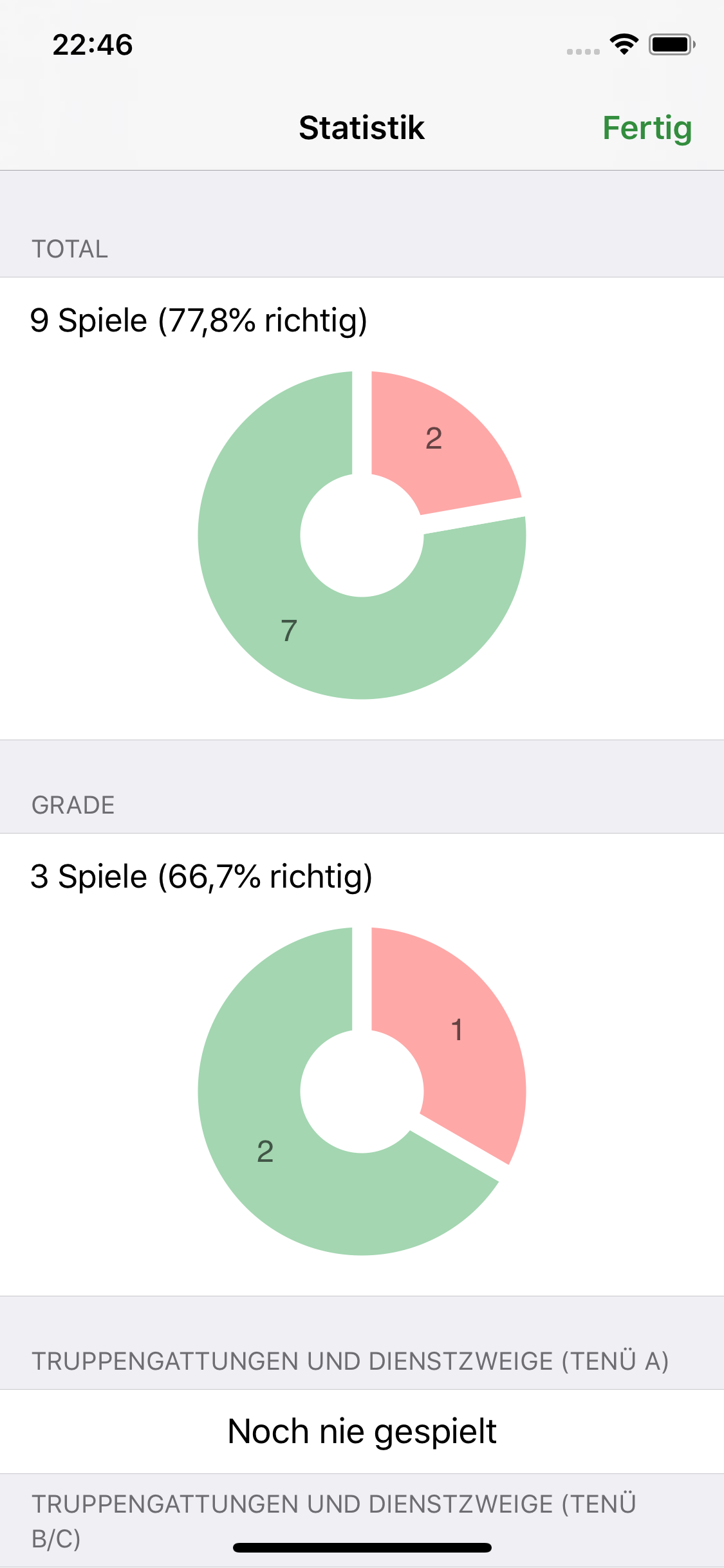Image resolution: width=724 pixels, height=1568 pixels.
Task: Tap the Statistik navigation title
Action: (x=362, y=128)
